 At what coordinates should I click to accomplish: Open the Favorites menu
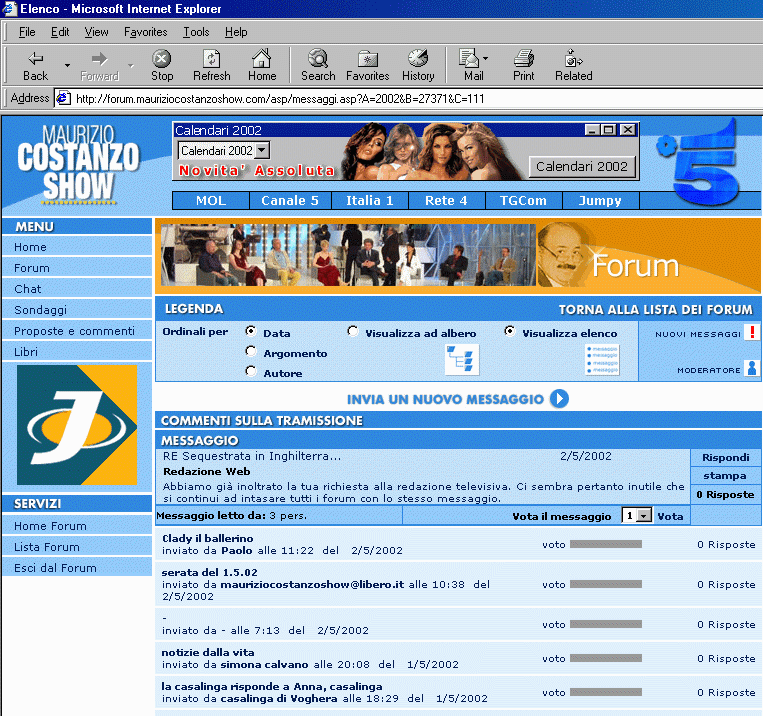click(x=145, y=32)
